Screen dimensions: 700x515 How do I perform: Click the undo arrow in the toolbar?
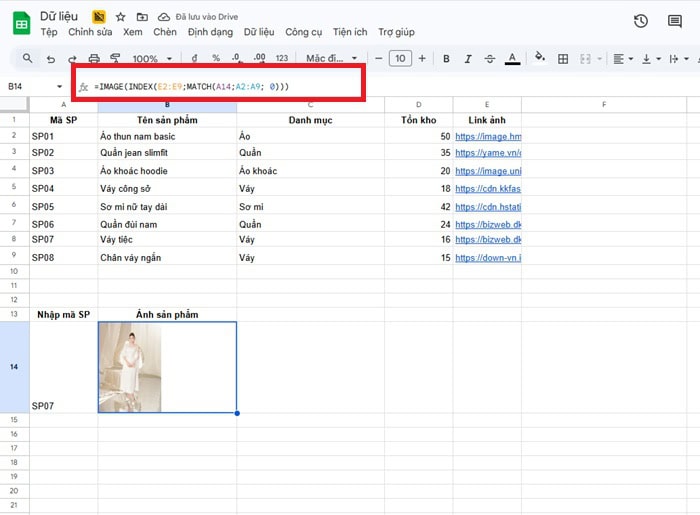pos(49,59)
